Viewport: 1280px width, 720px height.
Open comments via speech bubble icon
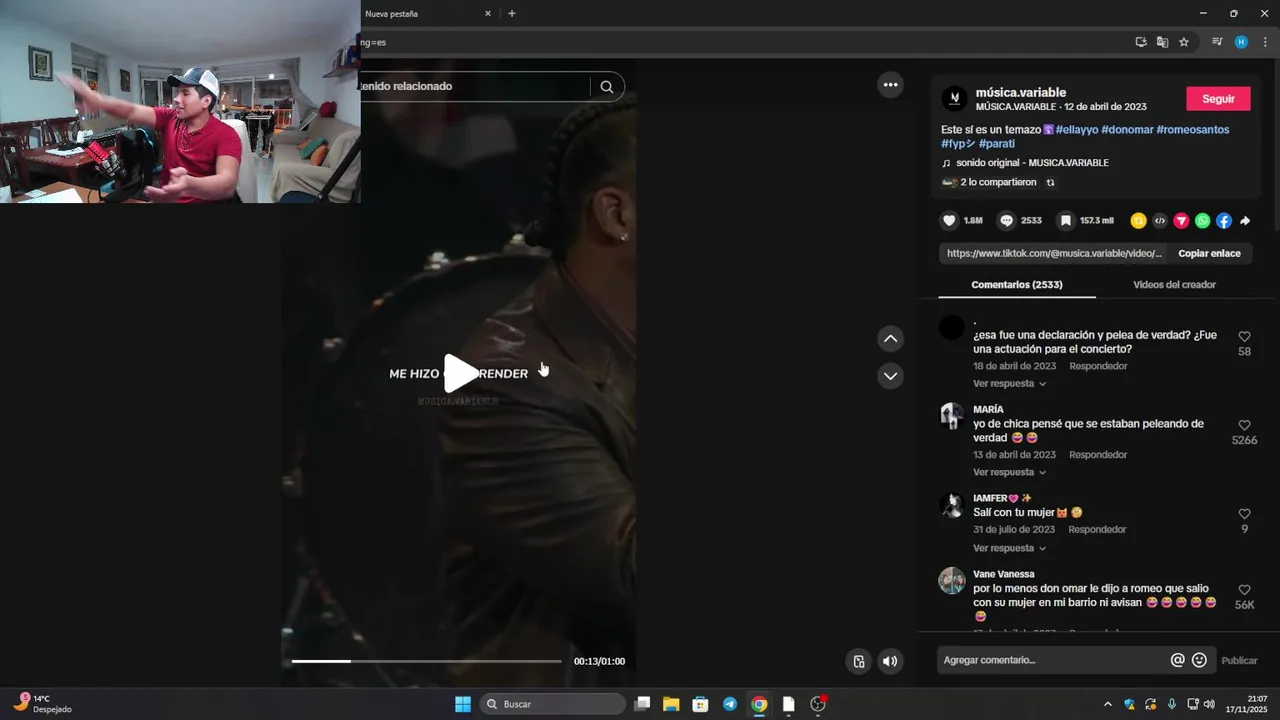(1006, 220)
